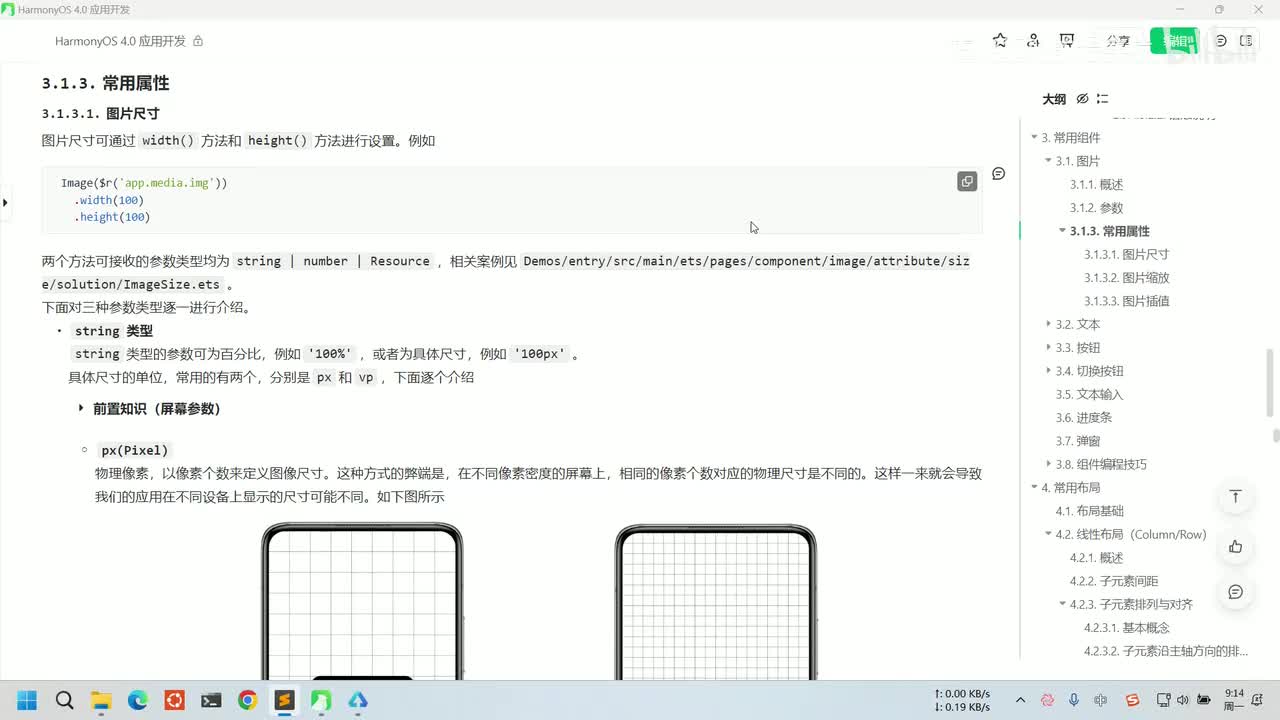Click the right phone grid illustration

click(x=715, y=601)
